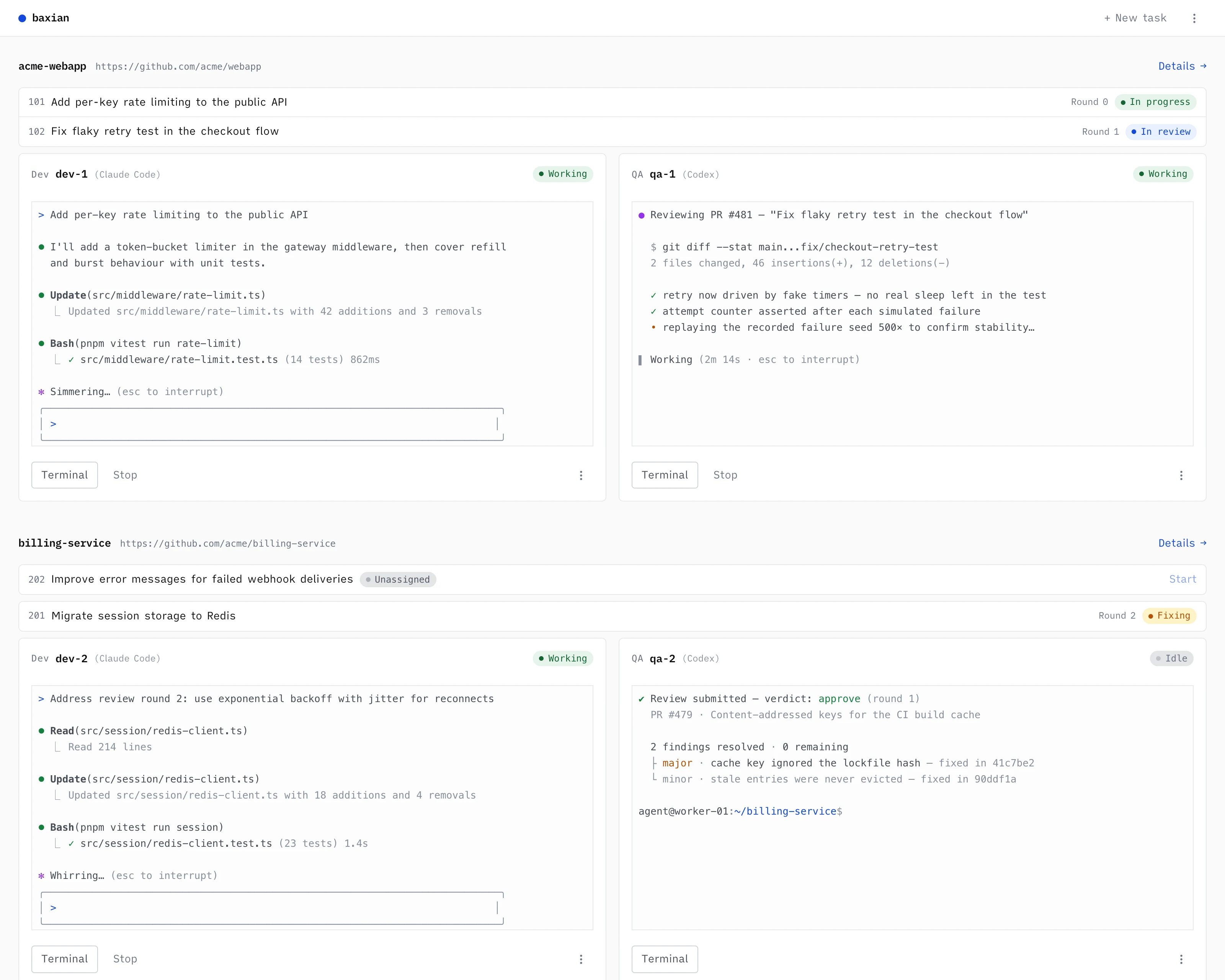Click 'Whirring…' status line in dev-2

(x=128, y=875)
